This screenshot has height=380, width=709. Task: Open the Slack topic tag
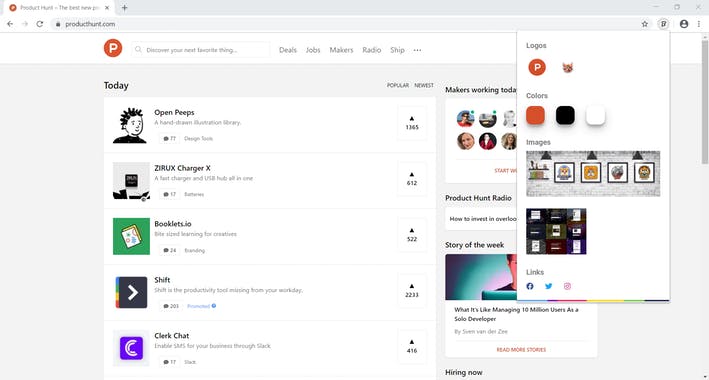[190, 362]
